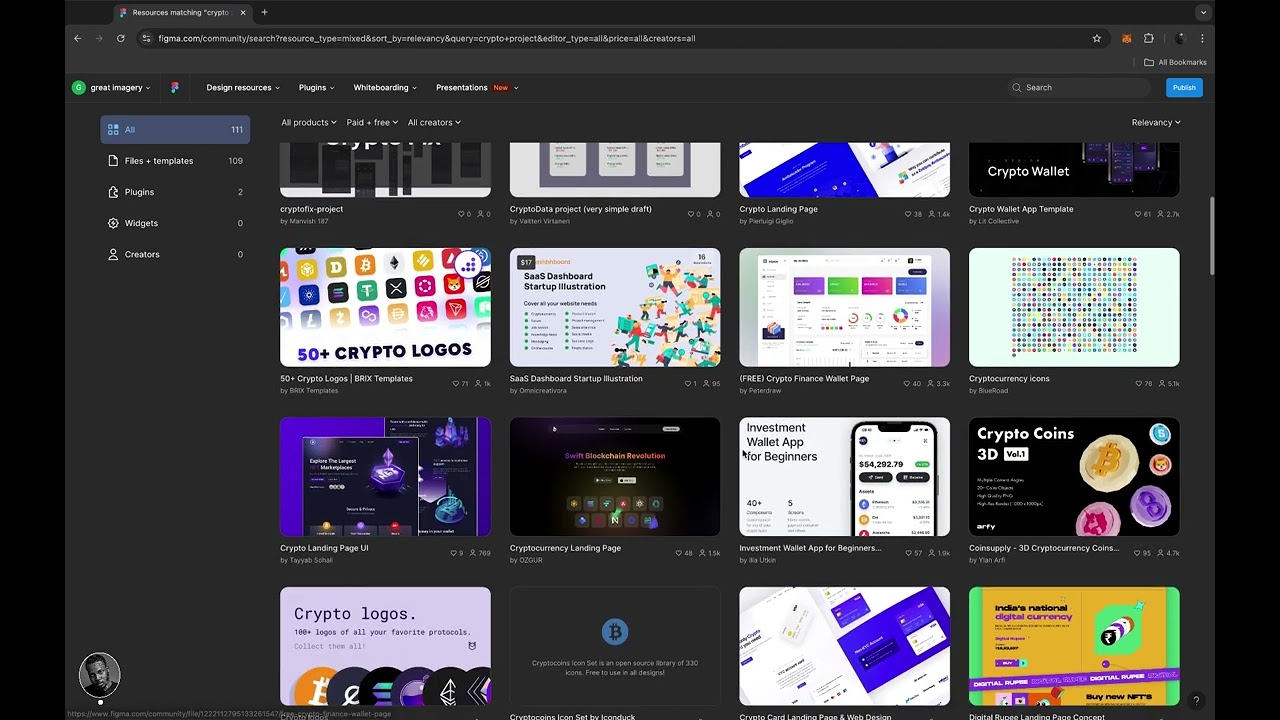Expand Whiteboarding menu
This screenshot has width=1280, height=720.
point(385,87)
